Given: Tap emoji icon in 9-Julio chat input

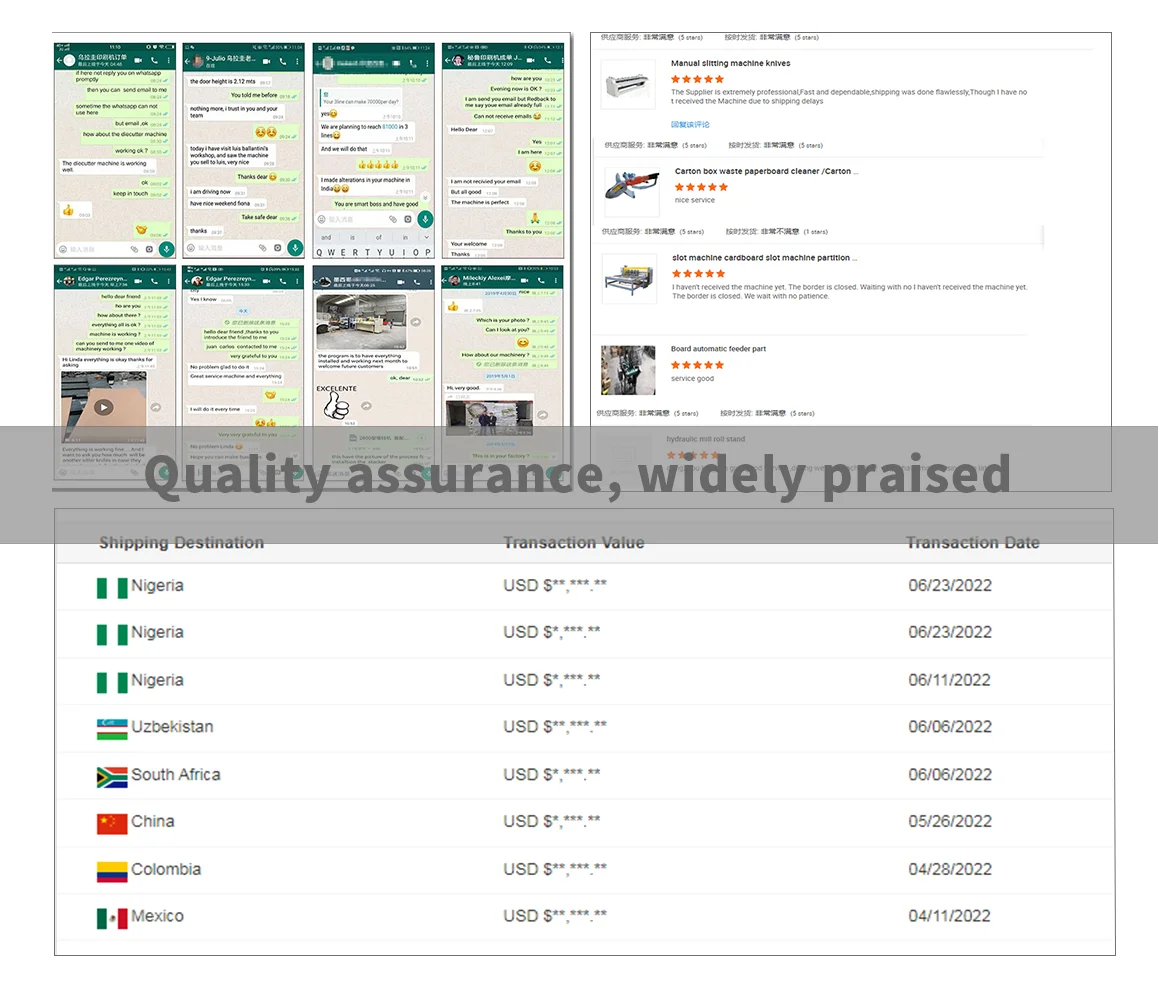Looking at the screenshot, I should point(191,248).
